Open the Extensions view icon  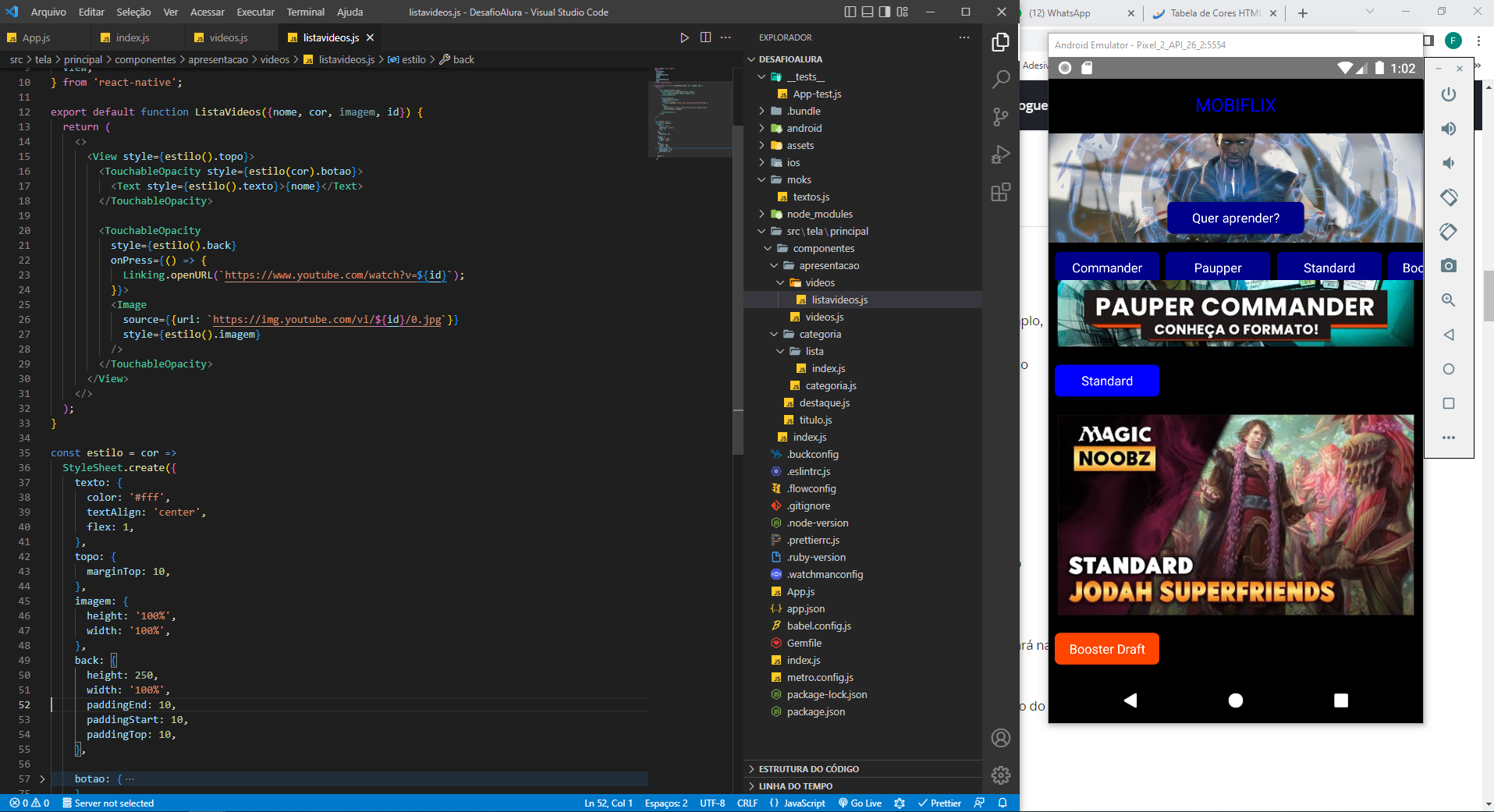click(x=1001, y=192)
